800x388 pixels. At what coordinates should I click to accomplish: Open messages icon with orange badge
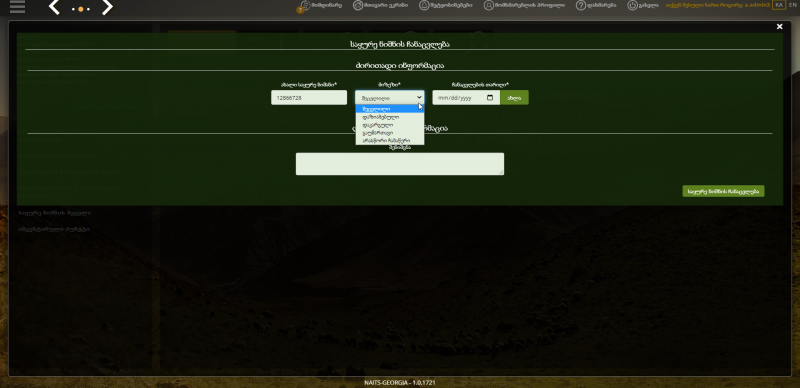coord(304,6)
